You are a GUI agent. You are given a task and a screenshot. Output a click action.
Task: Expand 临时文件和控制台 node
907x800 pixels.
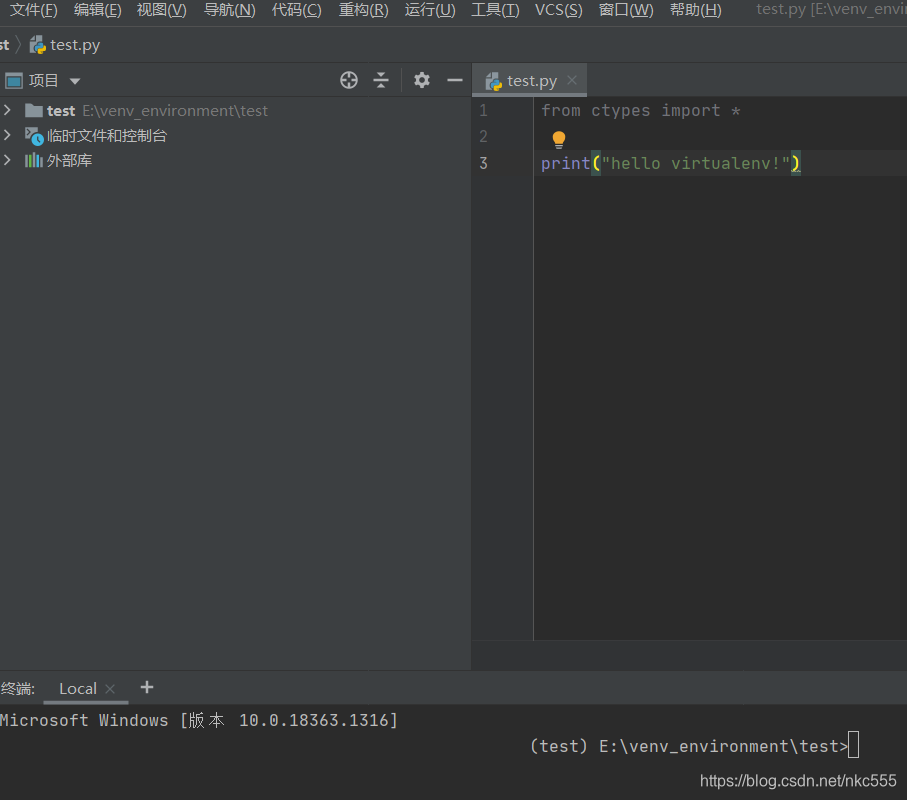tap(7, 135)
